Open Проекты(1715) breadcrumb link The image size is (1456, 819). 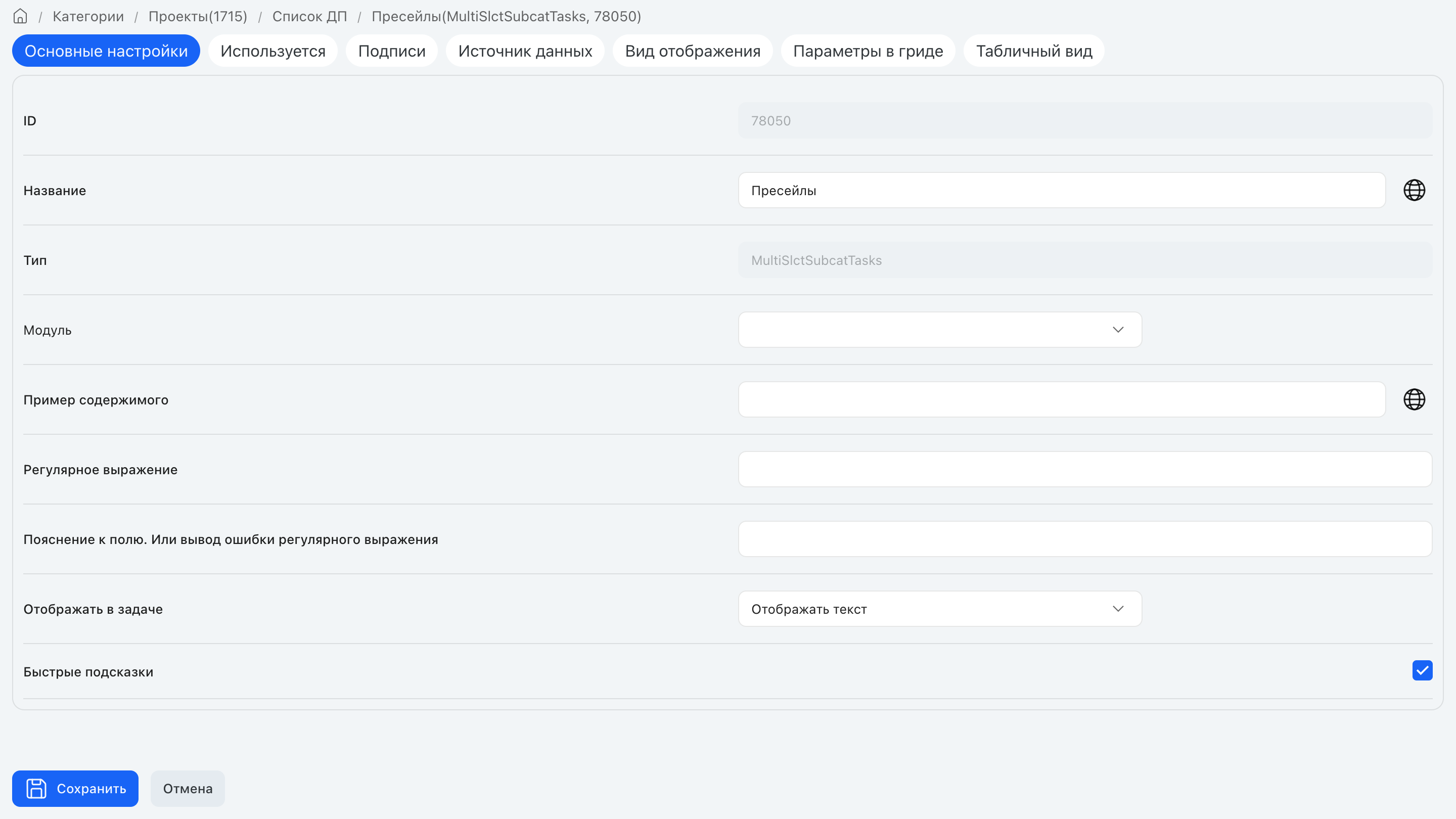pos(198,16)
